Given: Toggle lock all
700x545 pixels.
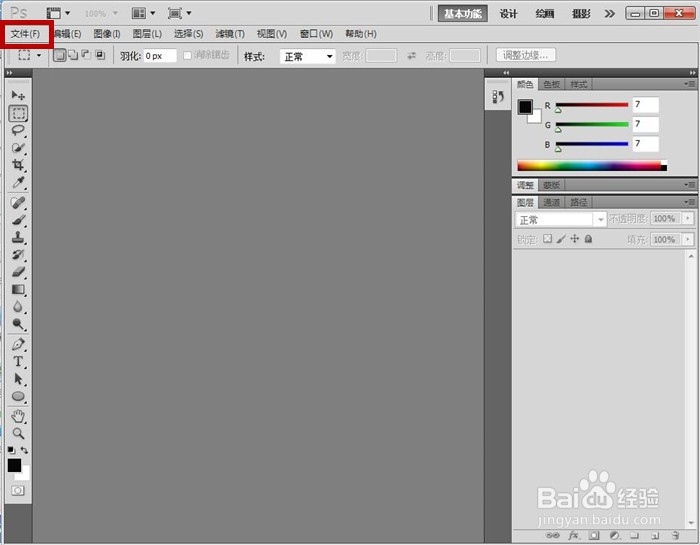Looking at the screenshot, I should click(588, 239).
